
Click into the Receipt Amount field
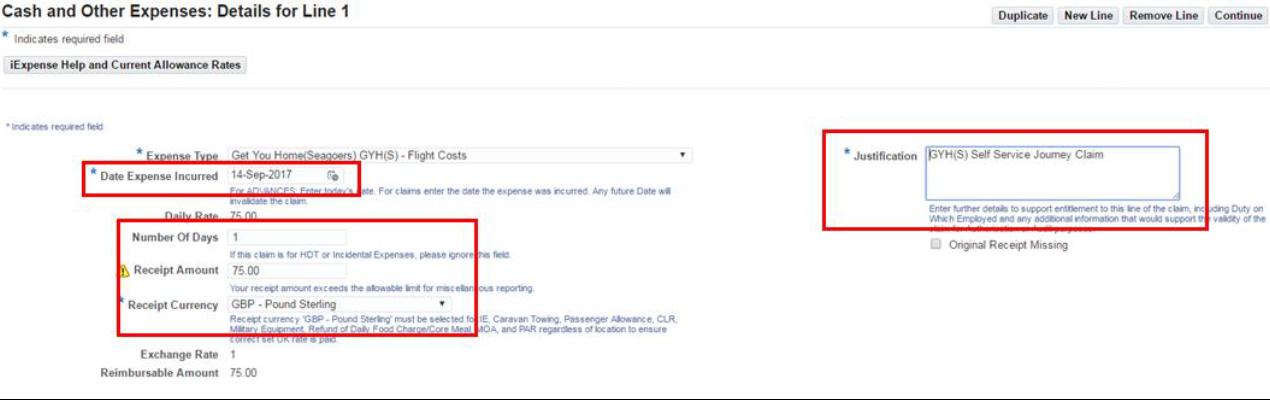pos(287,271)
